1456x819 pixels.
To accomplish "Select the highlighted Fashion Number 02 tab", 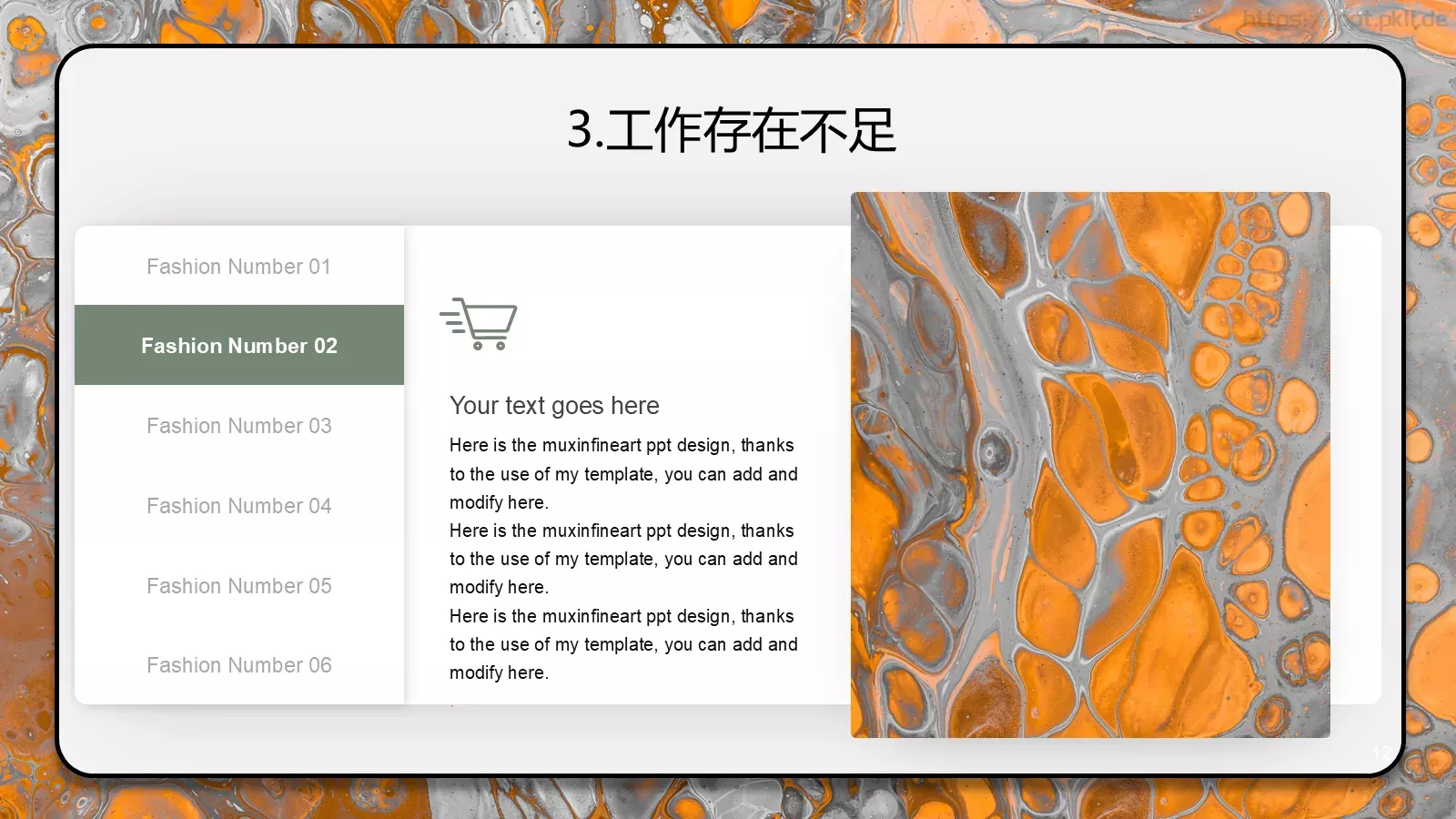I will (239, 345).
